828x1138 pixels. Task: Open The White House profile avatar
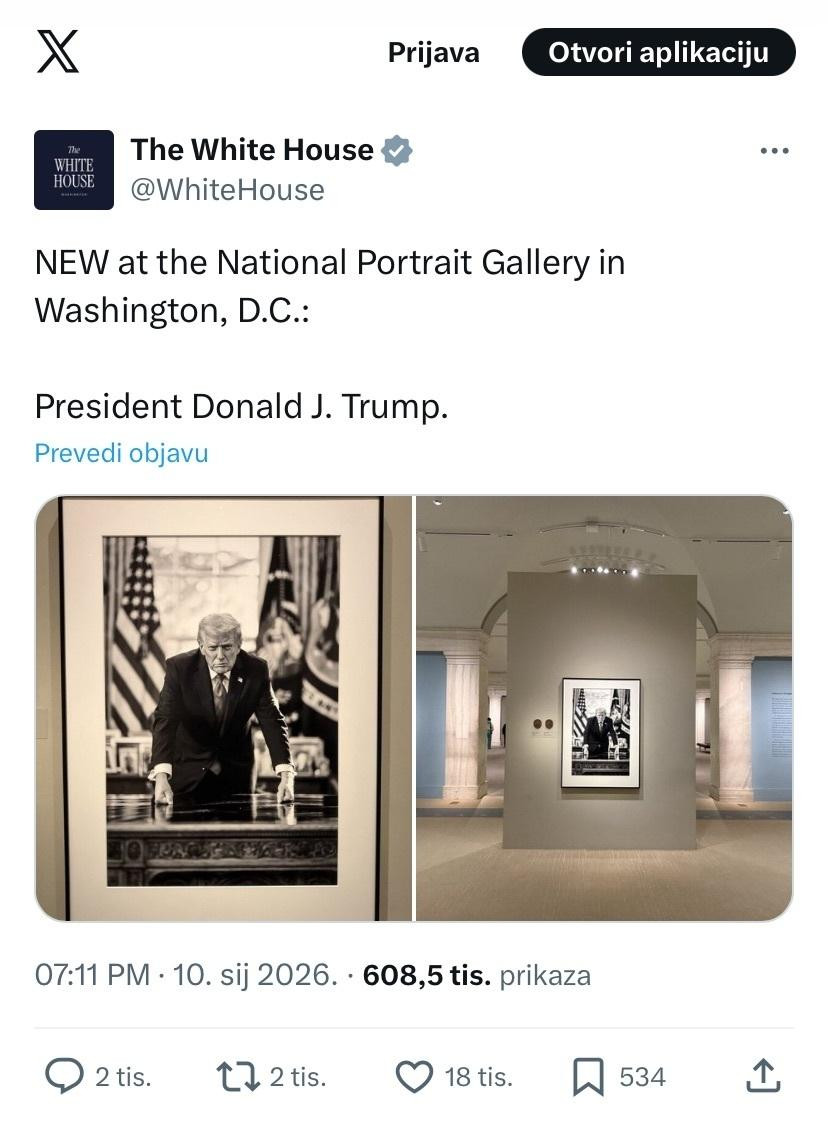74,170
